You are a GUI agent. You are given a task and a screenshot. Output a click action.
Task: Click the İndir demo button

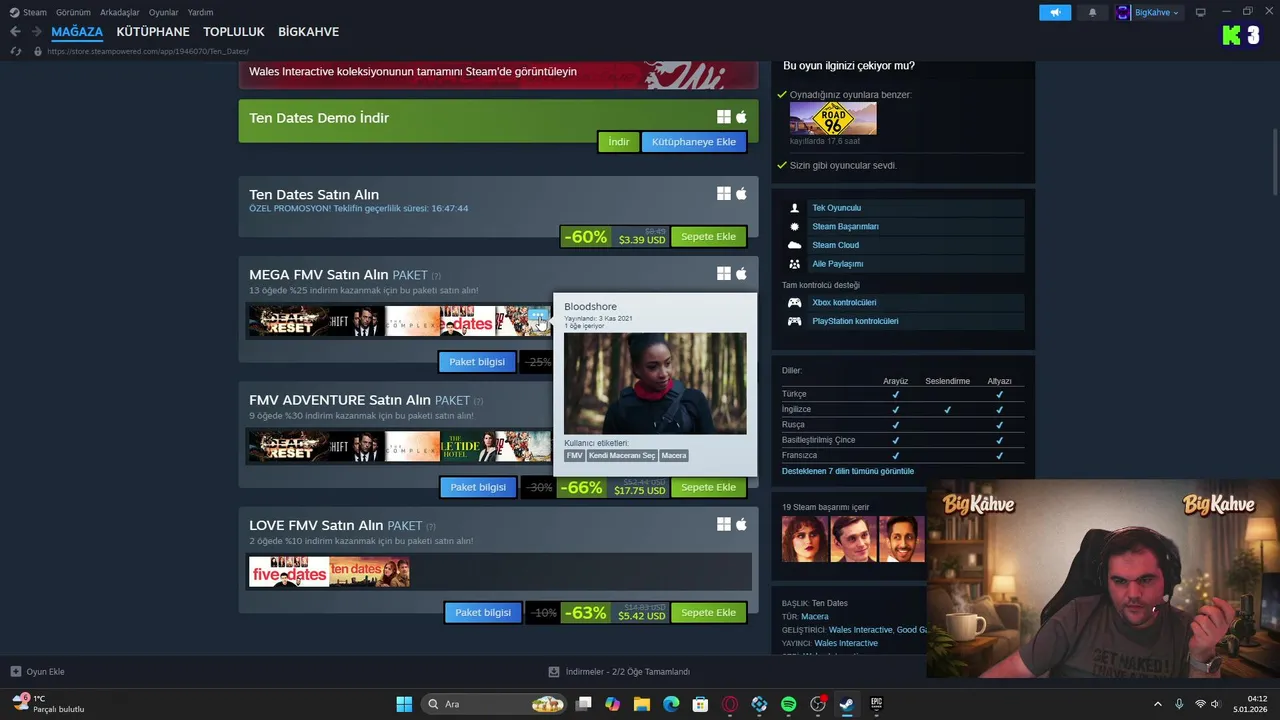pos(619,142)
